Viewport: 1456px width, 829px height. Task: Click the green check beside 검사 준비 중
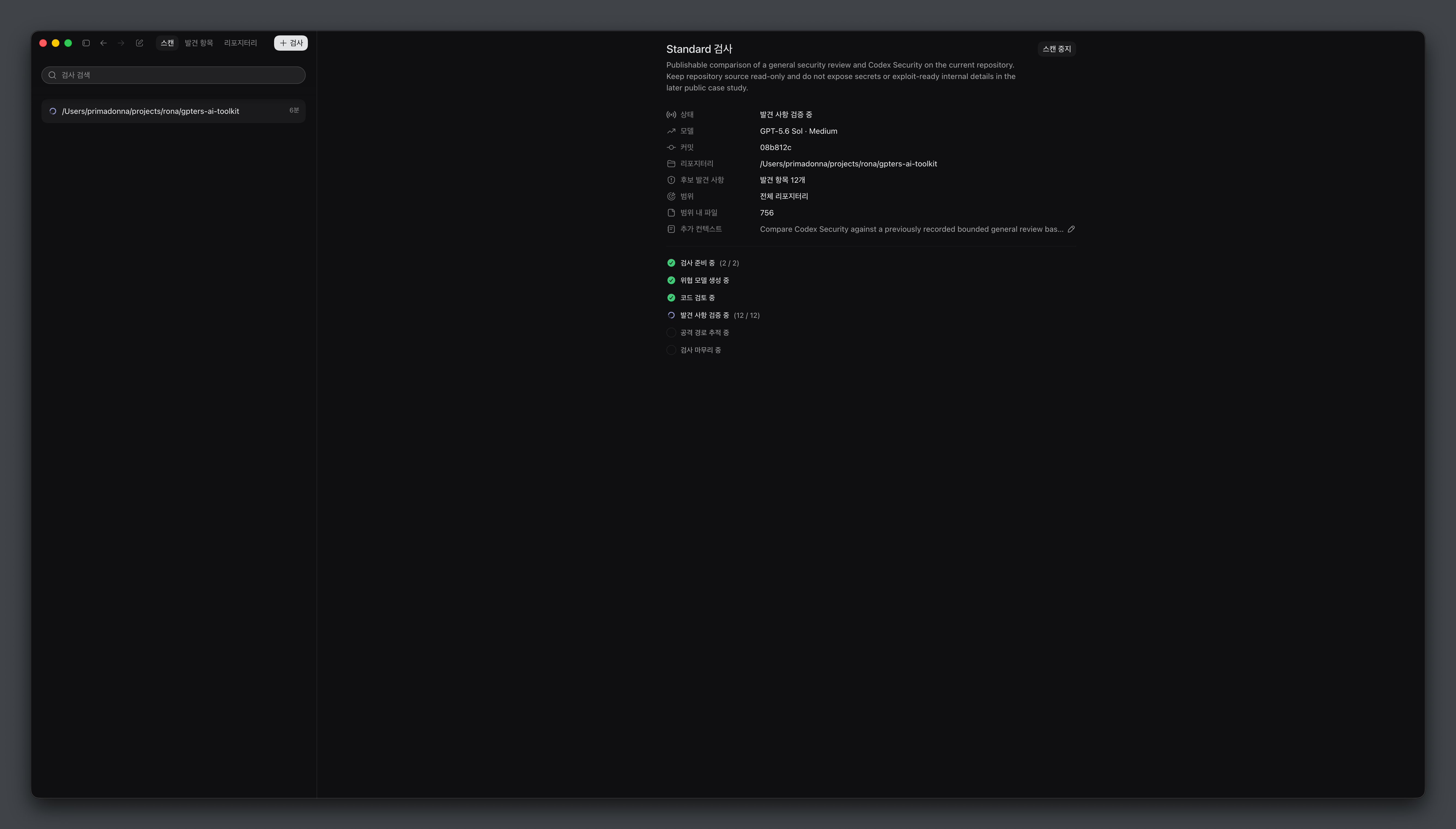click(671, 263)
